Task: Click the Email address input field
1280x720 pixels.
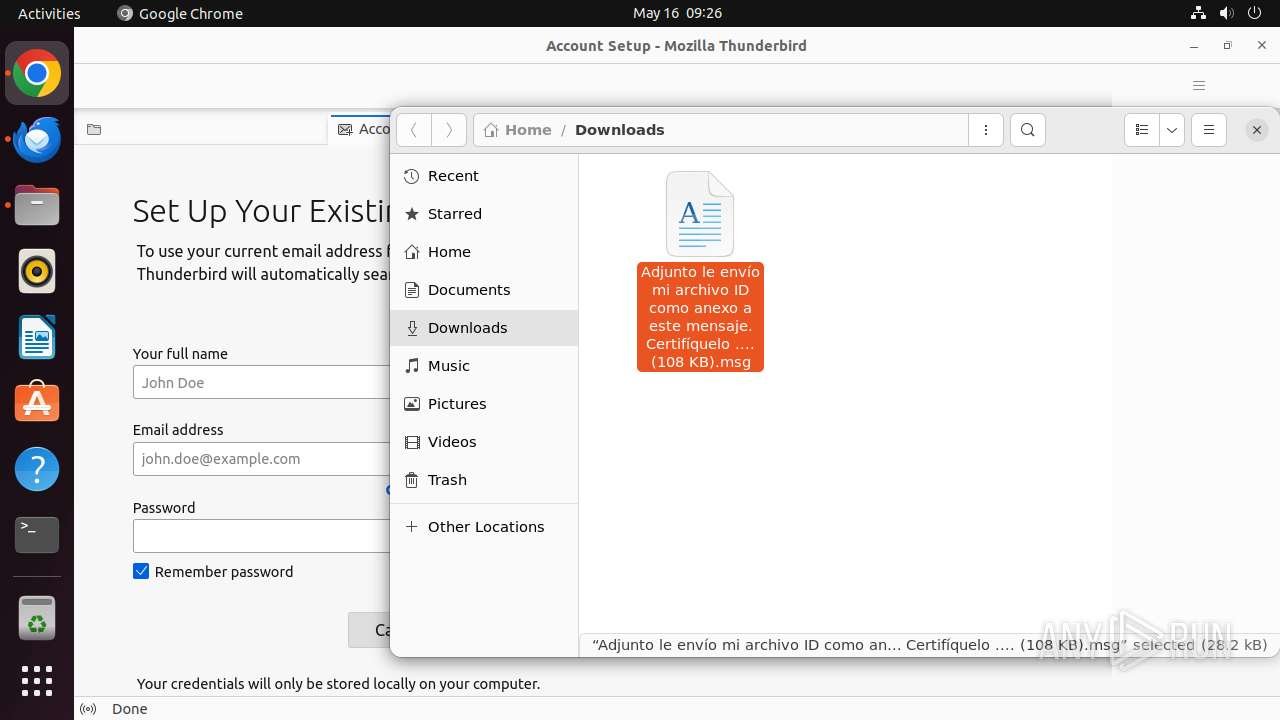Action: [262, 459]
